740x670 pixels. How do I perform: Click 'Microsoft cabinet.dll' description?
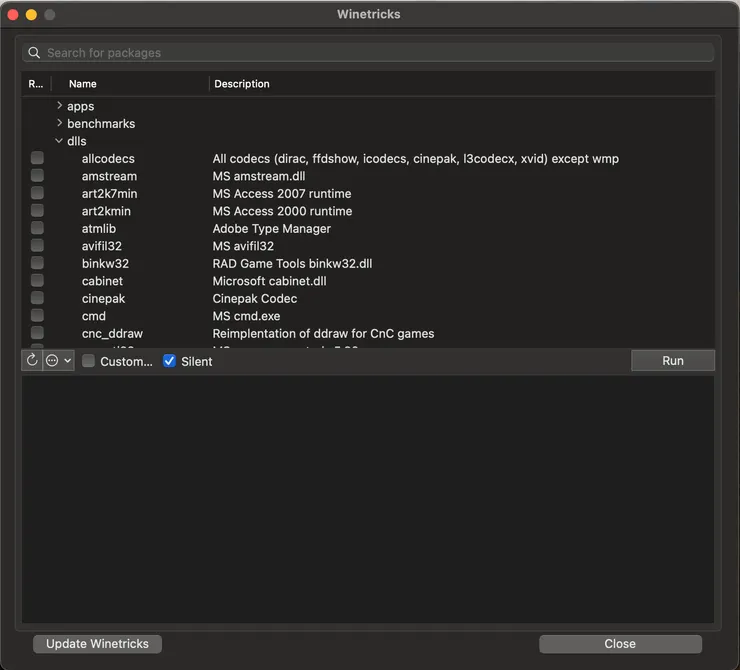(269, 281)
